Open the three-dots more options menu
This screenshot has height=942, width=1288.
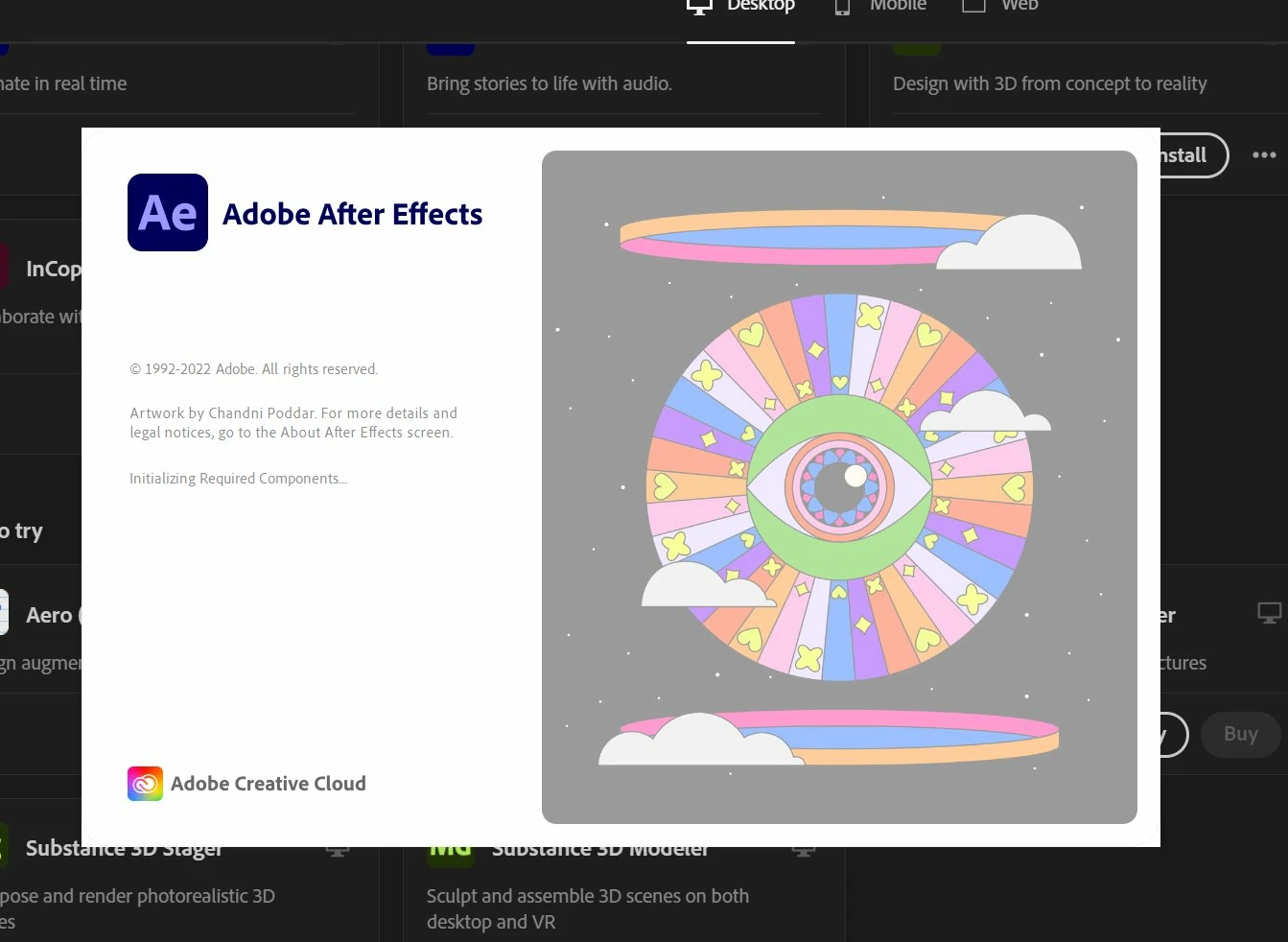[1264, 155]
